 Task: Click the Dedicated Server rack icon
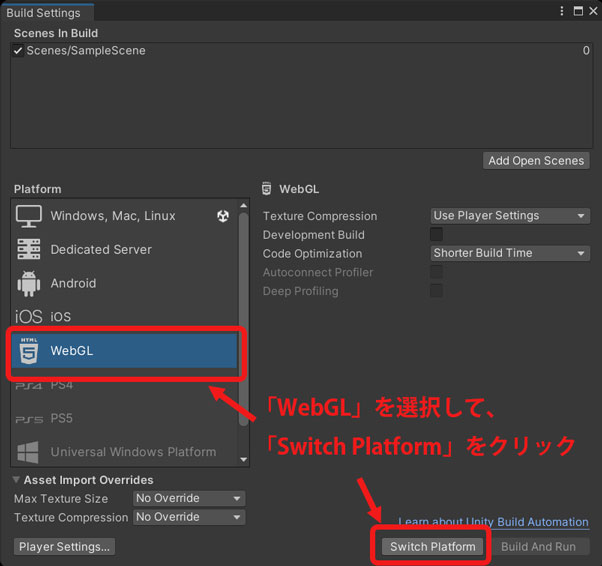click(29, 249)
